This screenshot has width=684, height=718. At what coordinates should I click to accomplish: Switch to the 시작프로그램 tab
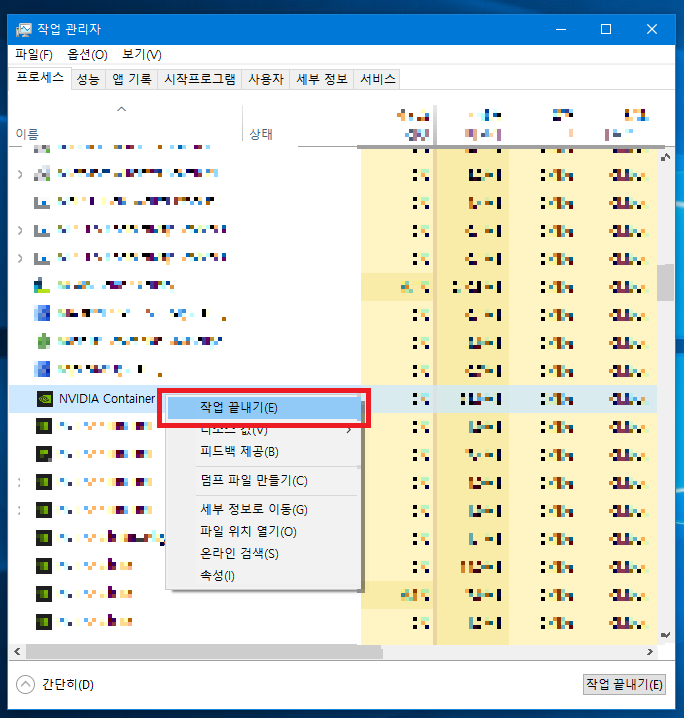pyautogui.click(x=200, y=79)
